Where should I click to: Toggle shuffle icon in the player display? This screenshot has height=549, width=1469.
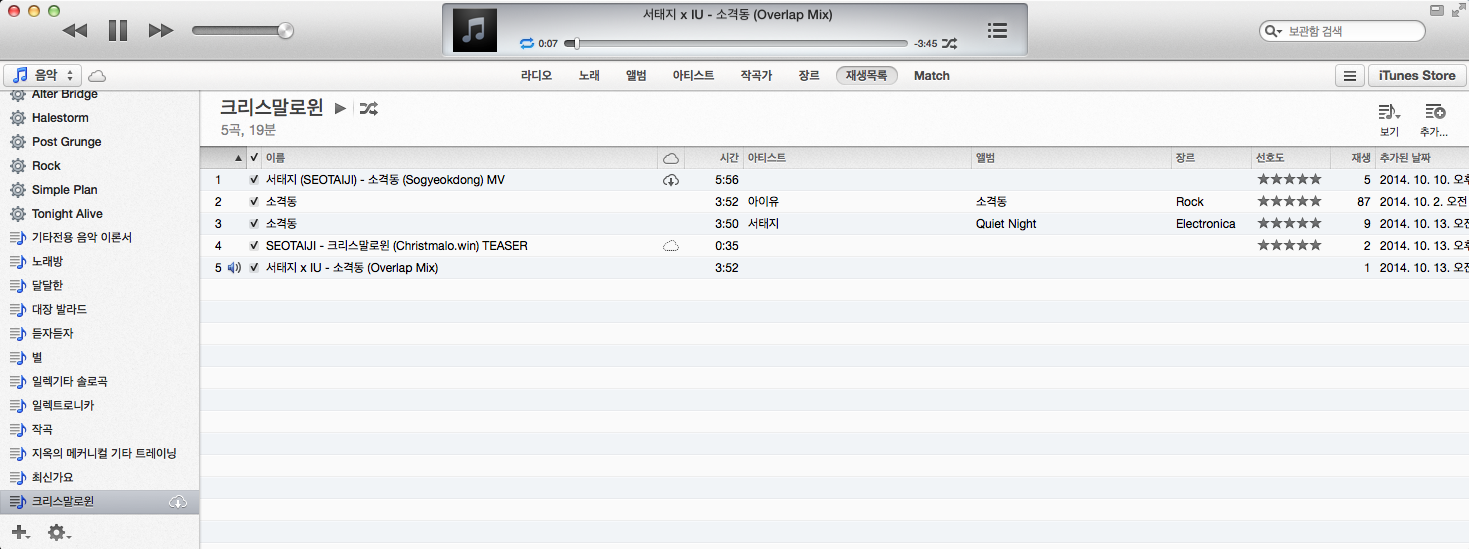[949, 43]
